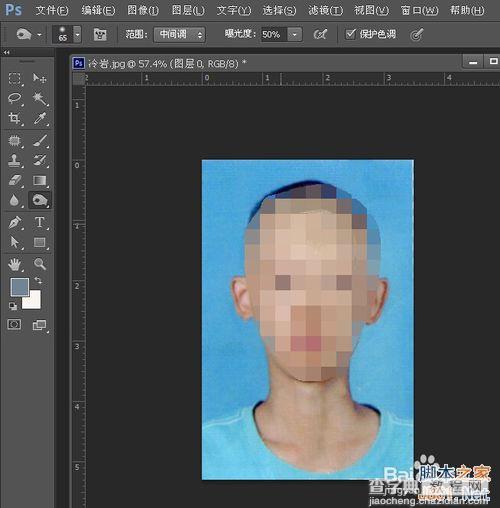The width and height of the screenshot is (500, 508).
Task: Open the 文件(F) menu
Action: click(x=52, y=10)
